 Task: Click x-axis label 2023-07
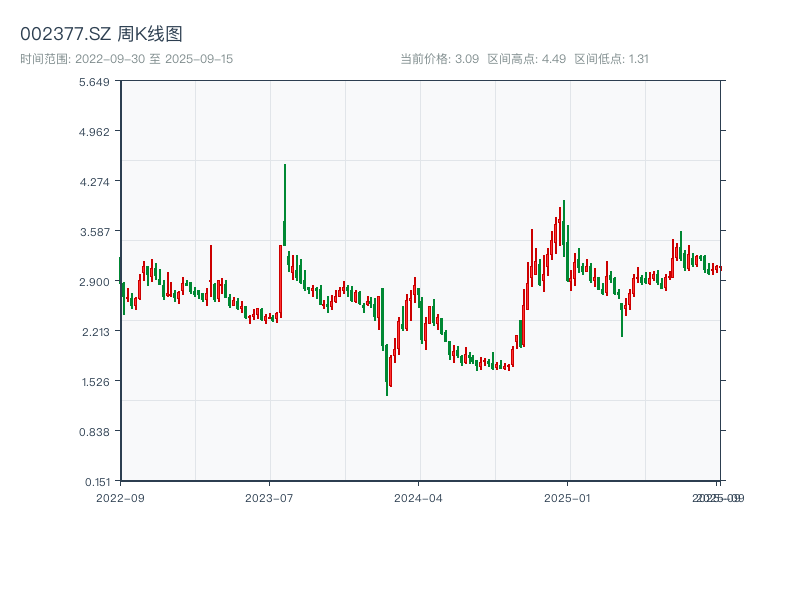pos(269,498)
